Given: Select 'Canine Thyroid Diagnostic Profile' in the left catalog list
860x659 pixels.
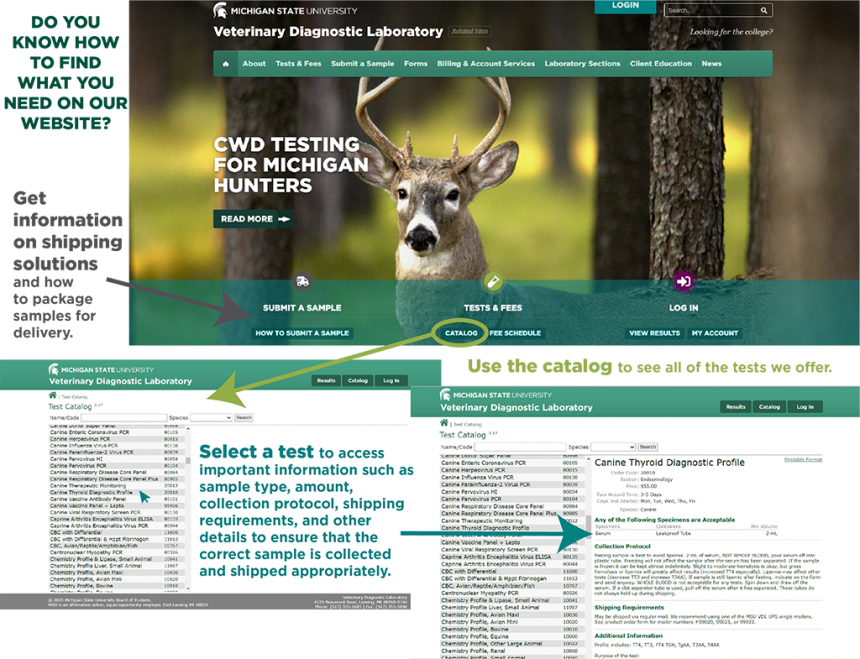Looking at the screenshot, I should coord(91,492).
